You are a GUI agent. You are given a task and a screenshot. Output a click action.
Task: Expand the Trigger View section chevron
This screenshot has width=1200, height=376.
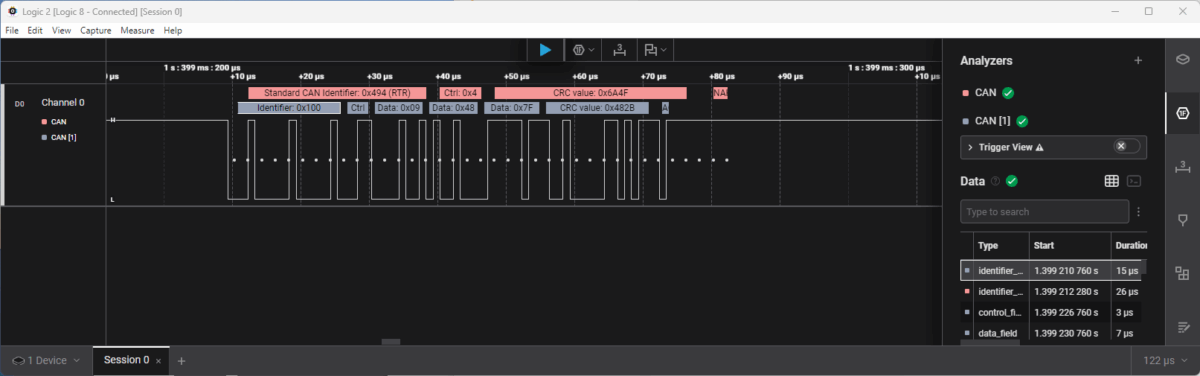pos(970,147)
